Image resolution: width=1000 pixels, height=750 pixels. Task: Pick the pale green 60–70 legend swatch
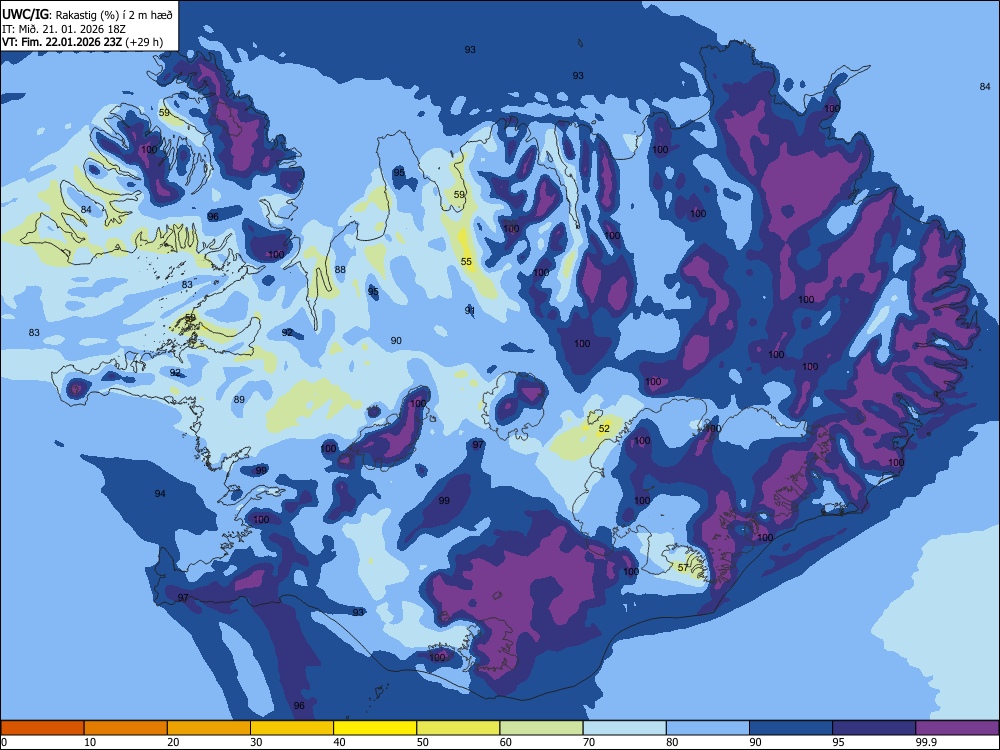point(541,728)
